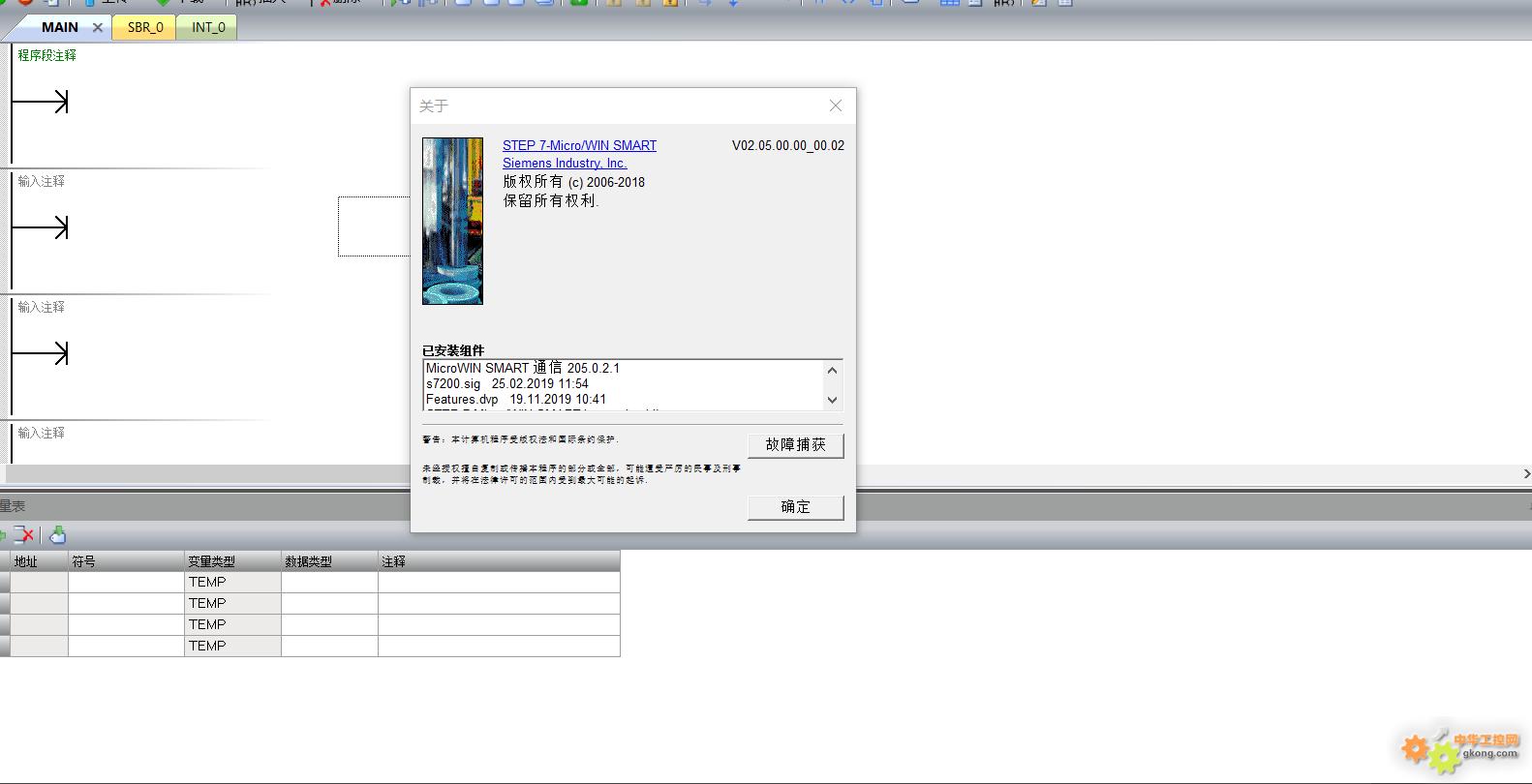This screenshot has height=784, width=1532.
Task: Close the 关于 dialog with X
Action: (x=836, y=106)
